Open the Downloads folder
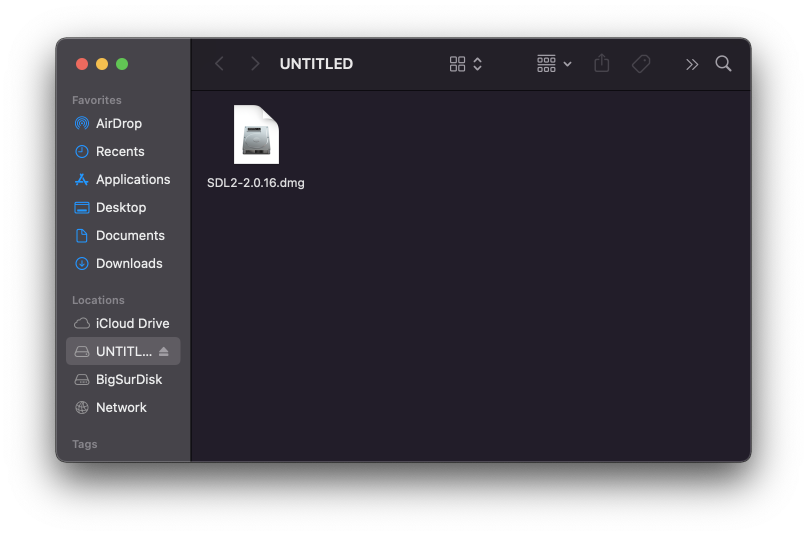807x536 pixels. pyautogui.click(x=83, y=264)
